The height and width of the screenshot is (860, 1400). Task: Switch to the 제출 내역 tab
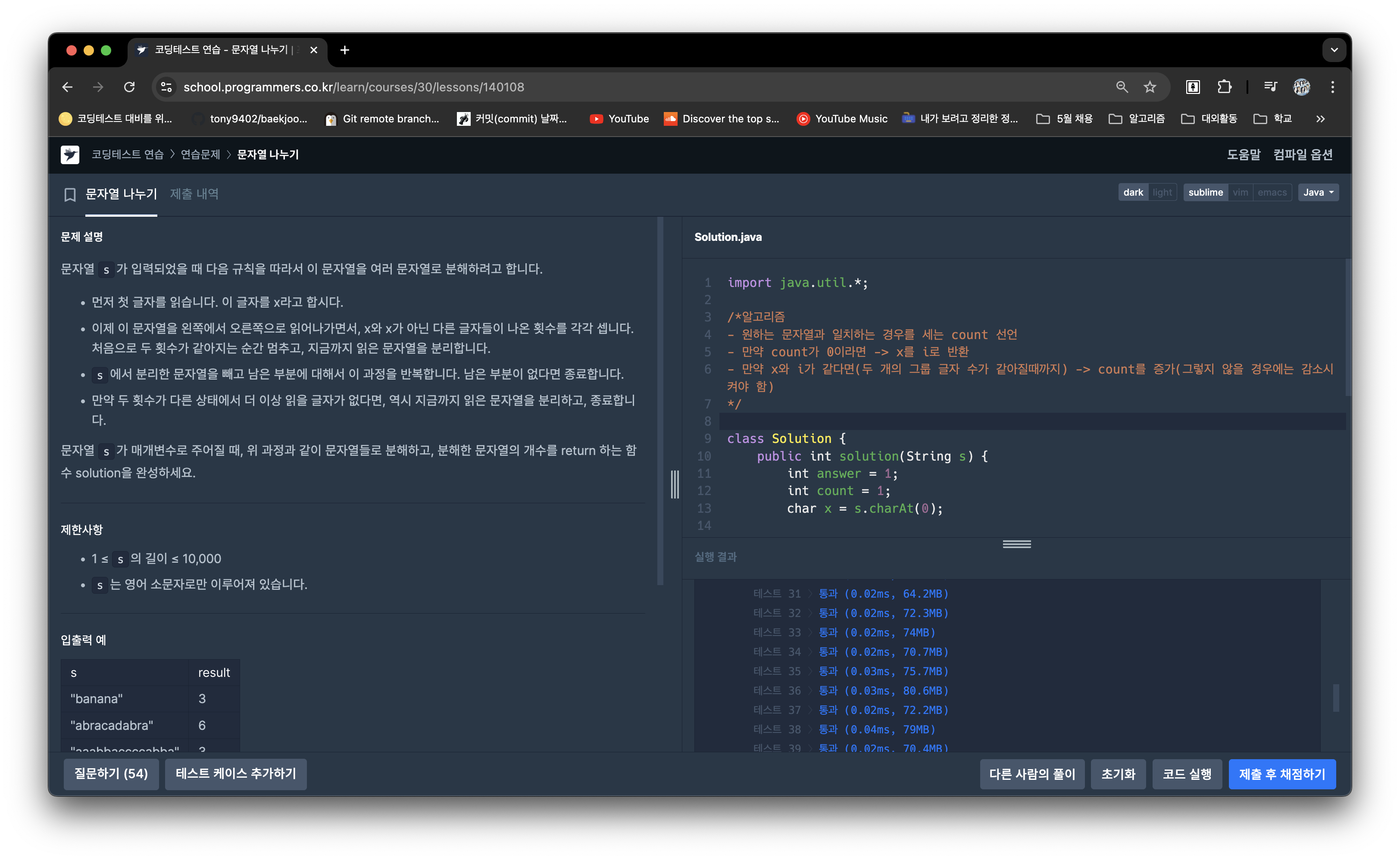coord(194,194)
